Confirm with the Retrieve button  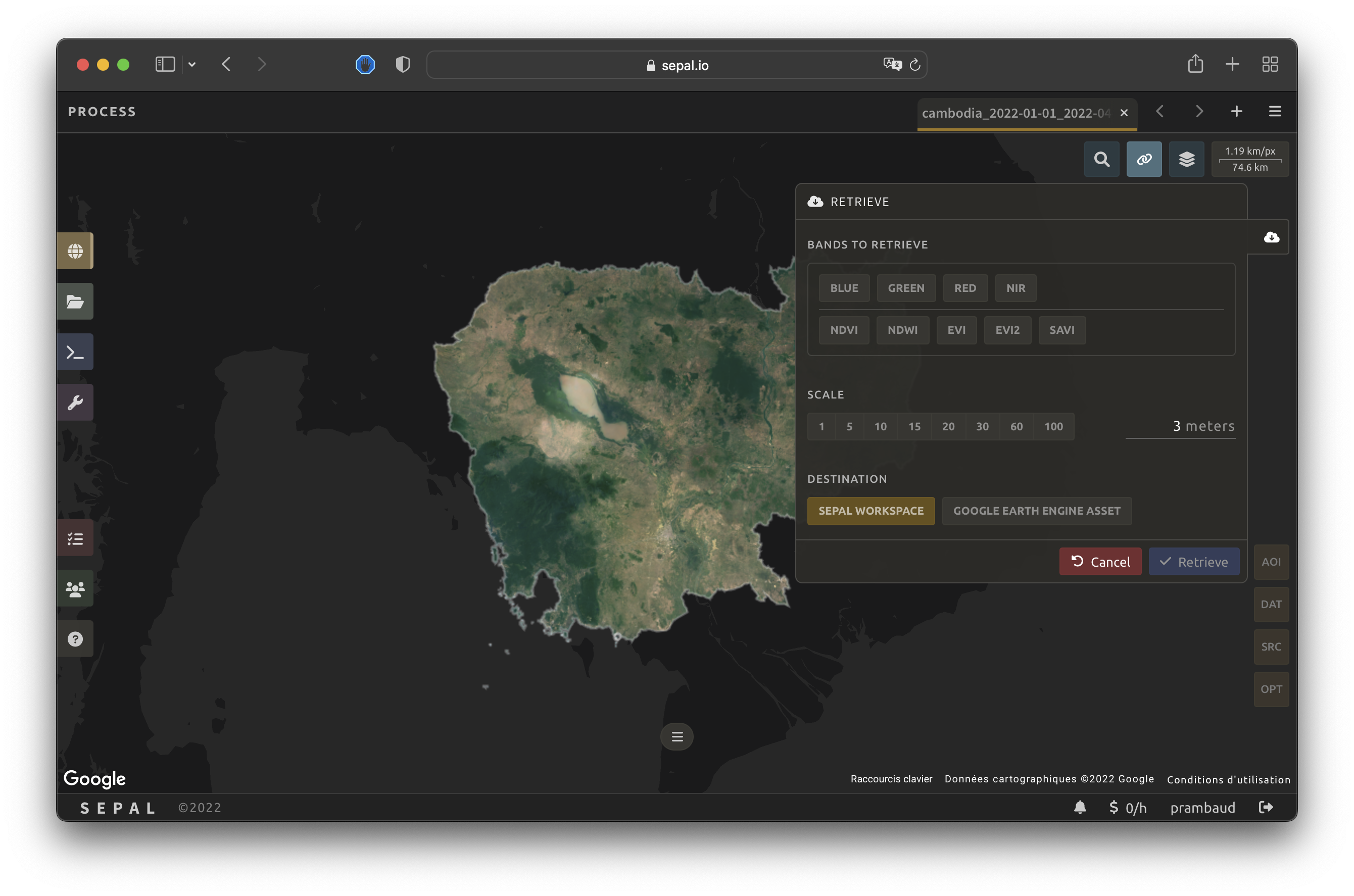1193,562
